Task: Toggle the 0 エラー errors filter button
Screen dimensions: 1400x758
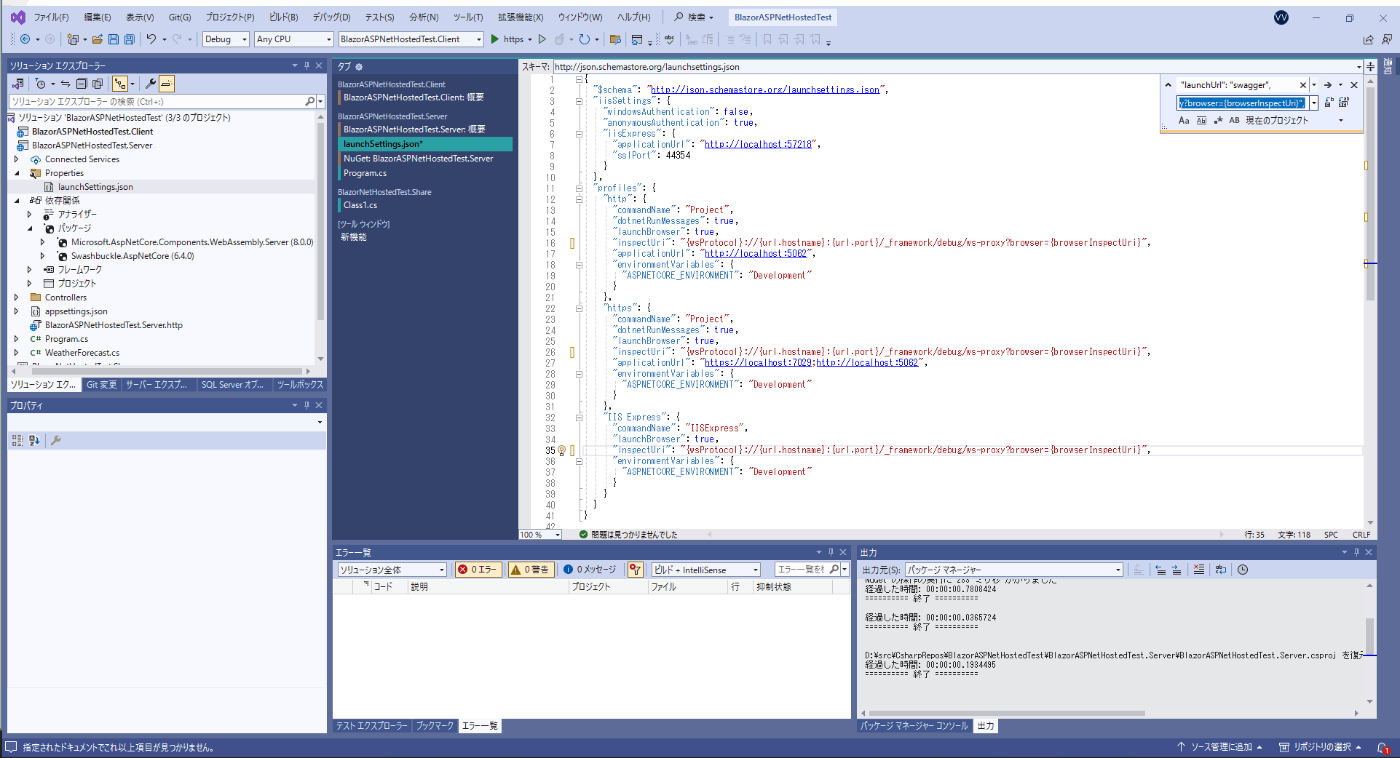Action: 478,569
